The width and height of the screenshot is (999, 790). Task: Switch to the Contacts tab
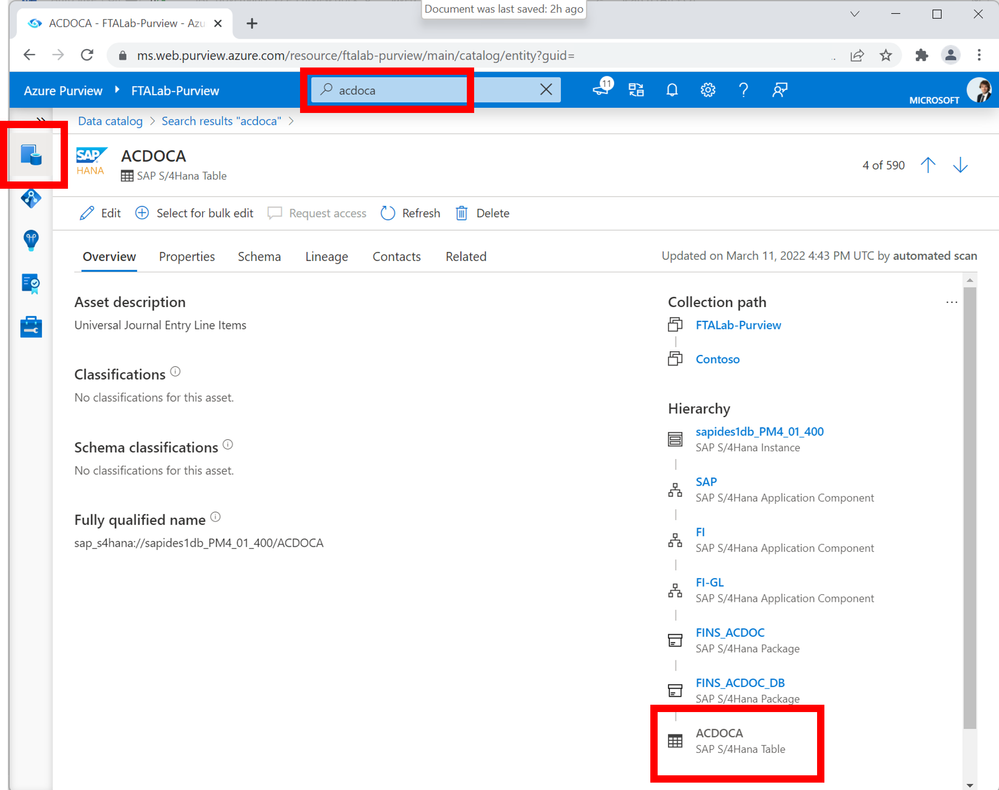(396, 257)
